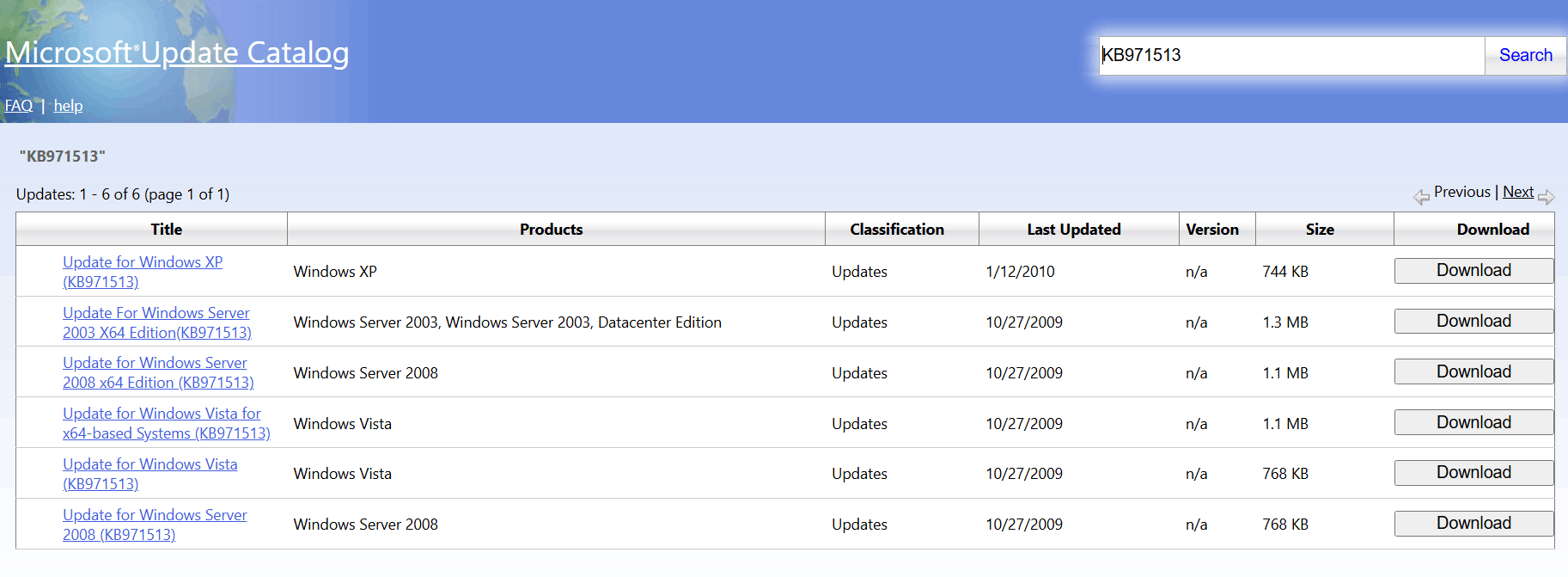Go to Next results page link

coord(1518,192)
